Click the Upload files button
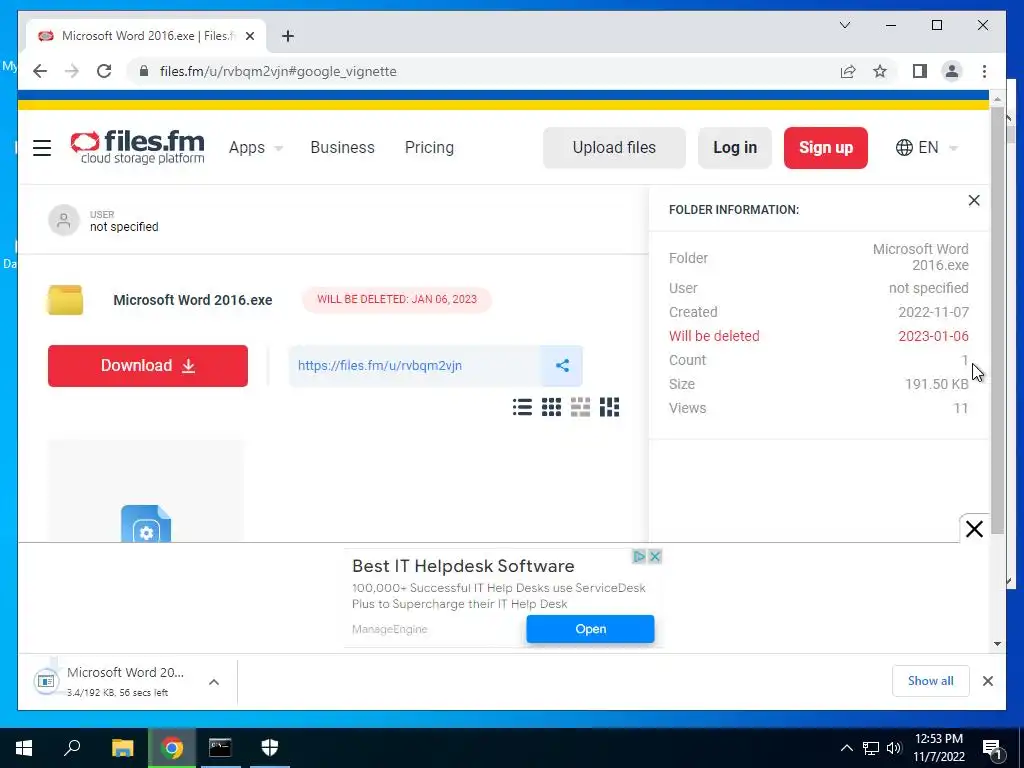This screenshot has width=1024, height=768. point(614,148)
